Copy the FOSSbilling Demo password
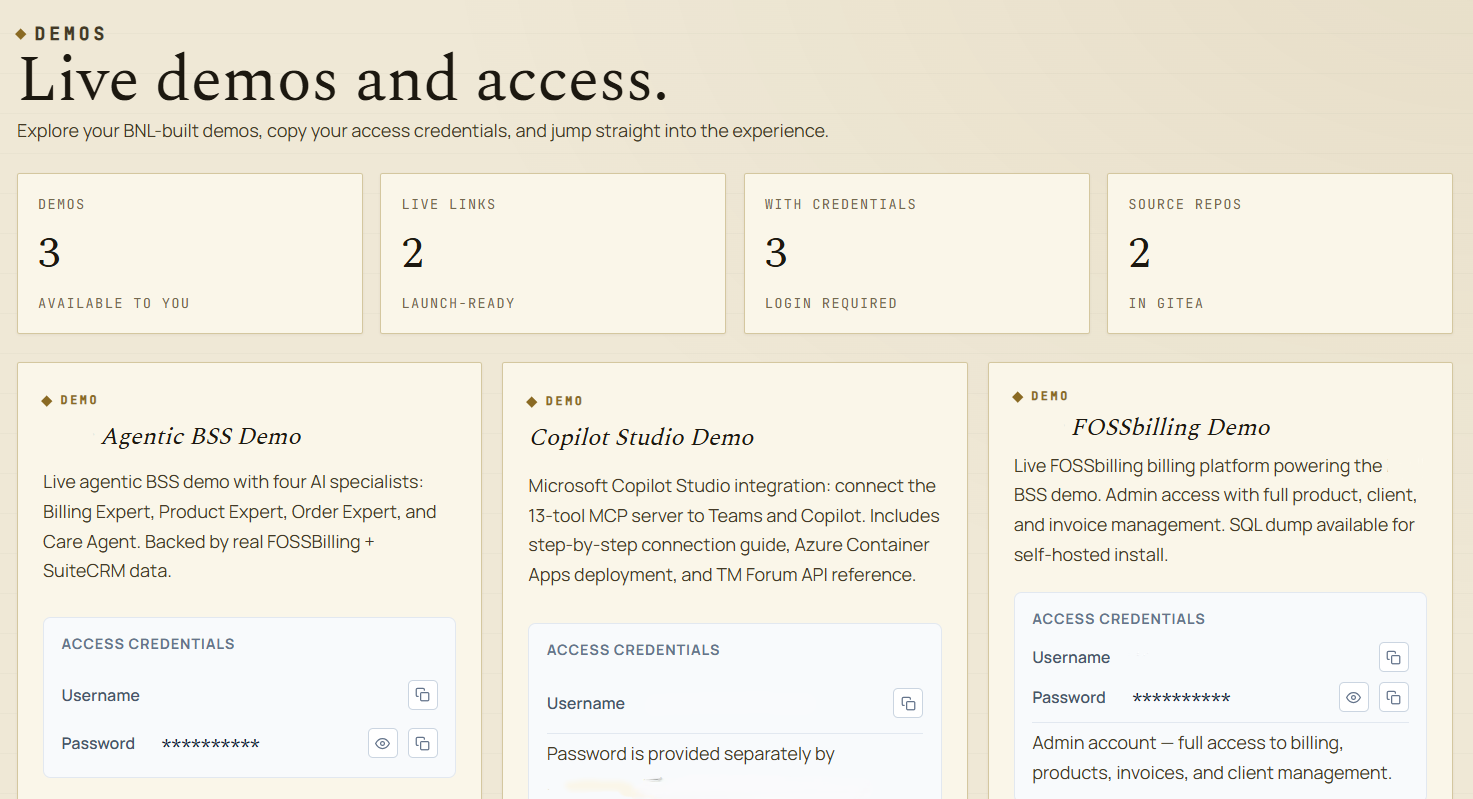 [x=1394, y=697]
